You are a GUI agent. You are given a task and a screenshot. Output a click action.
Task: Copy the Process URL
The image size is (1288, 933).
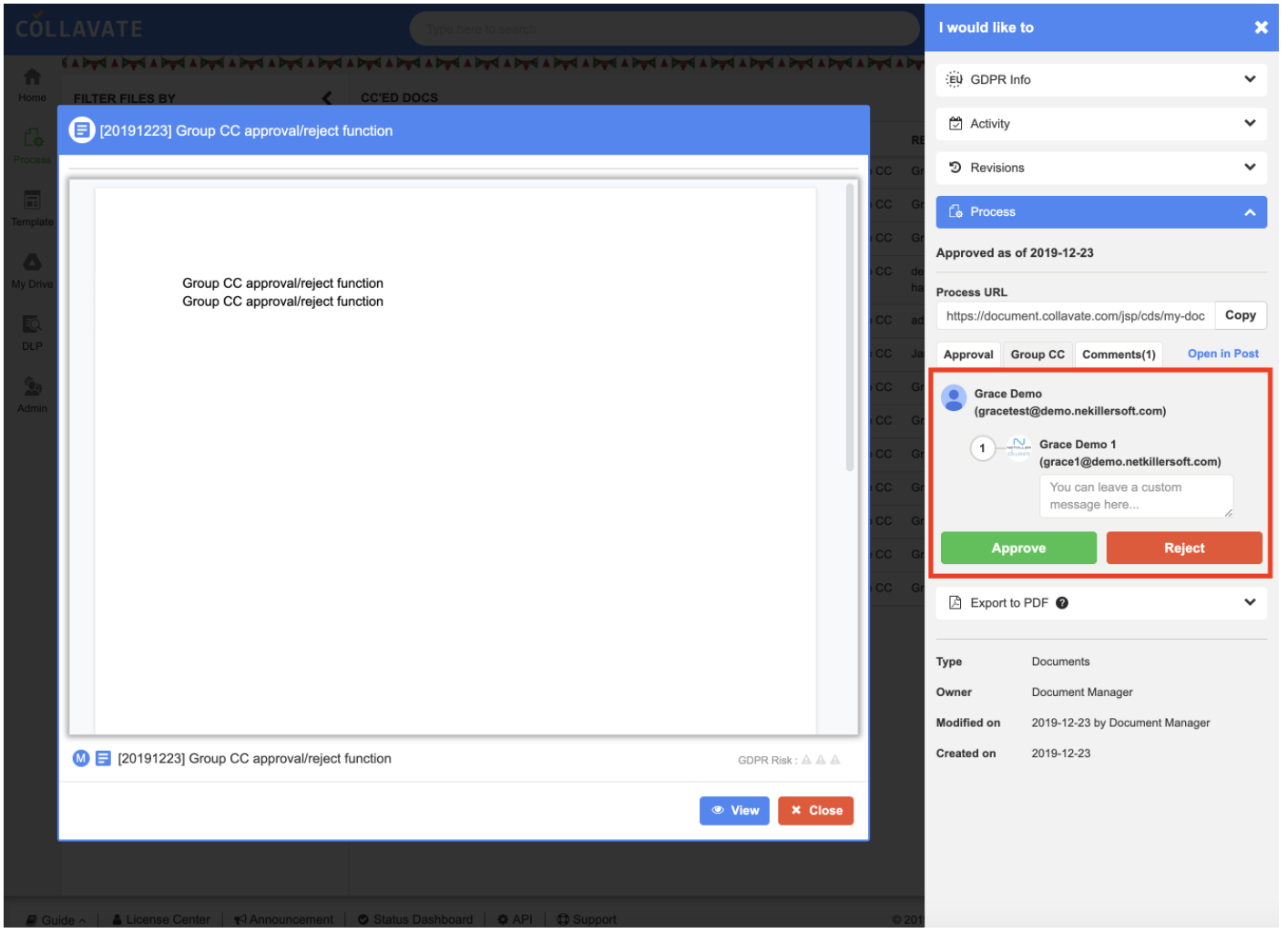tap(1241, 315)
